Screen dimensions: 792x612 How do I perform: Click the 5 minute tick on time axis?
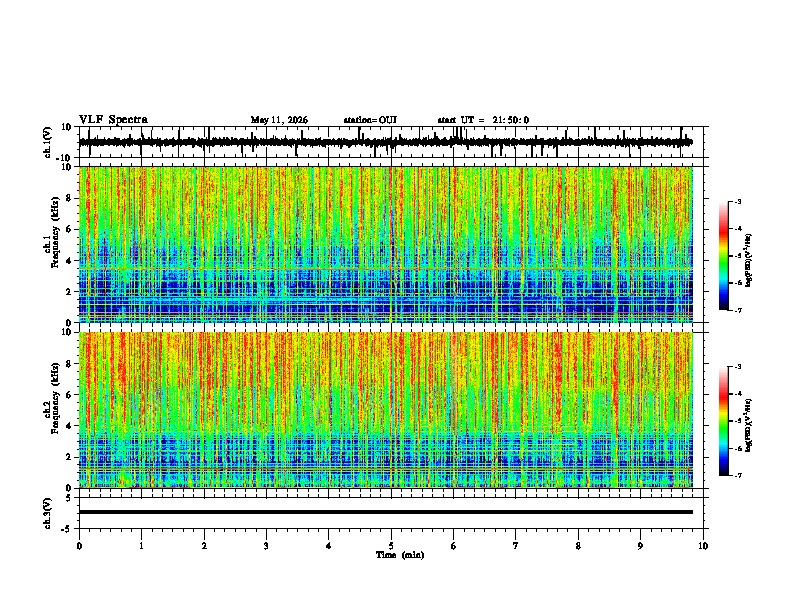tap(391, 546)
